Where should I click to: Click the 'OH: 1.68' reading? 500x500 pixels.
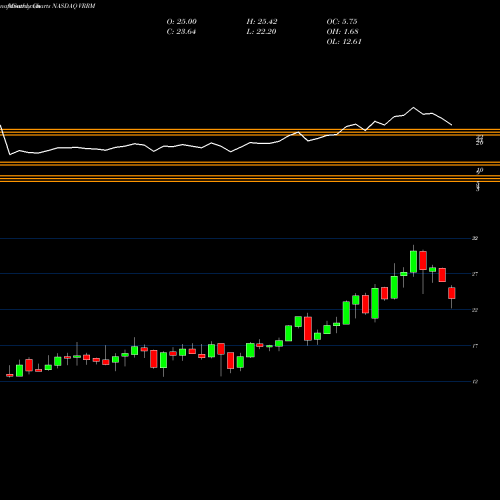coord(343,32)
